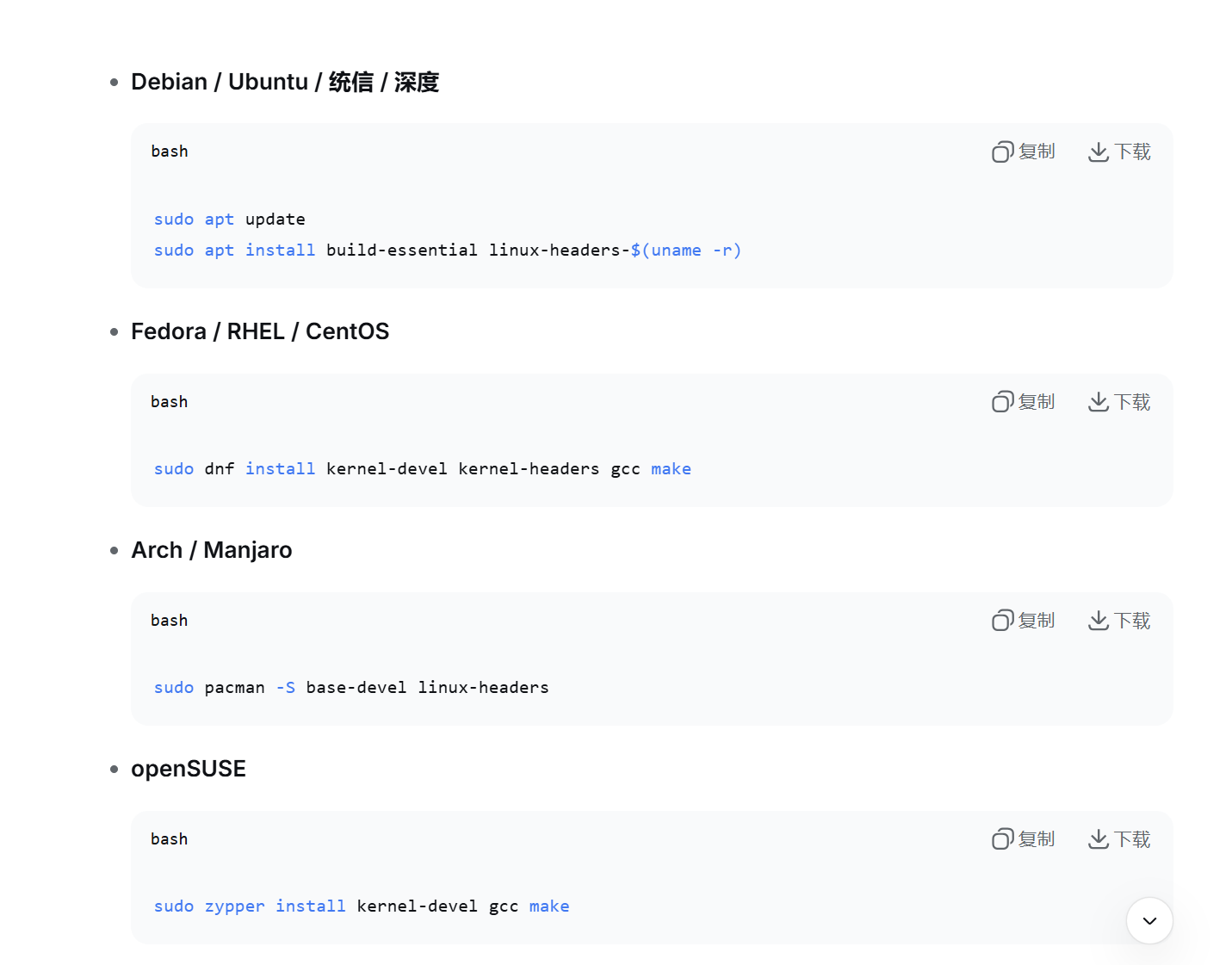This screenshot has width=1232, height=965.
Task: Click 'linux-headers' in the pacman command
Action: [x=483, y=688]
